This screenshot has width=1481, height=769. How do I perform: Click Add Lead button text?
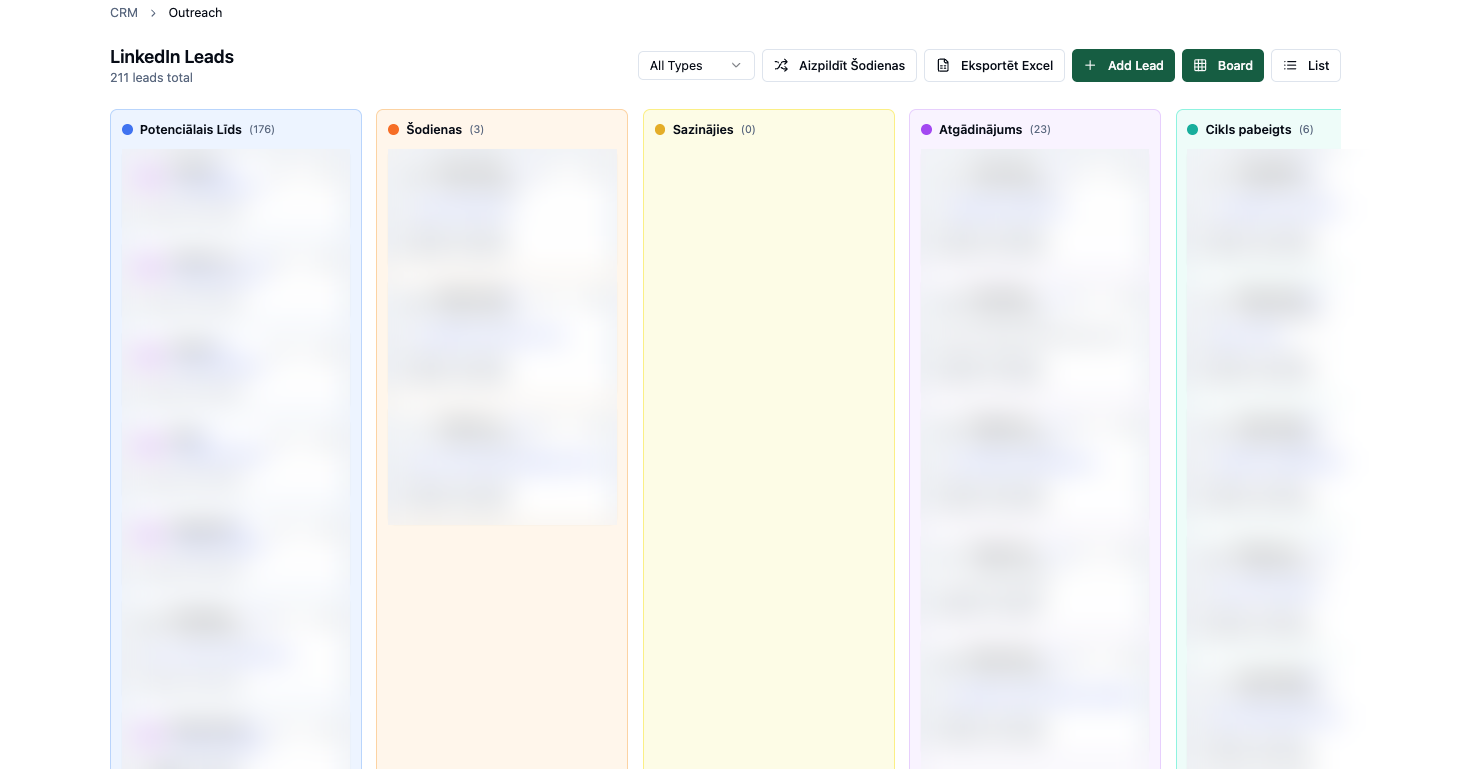pos(1136,65)
